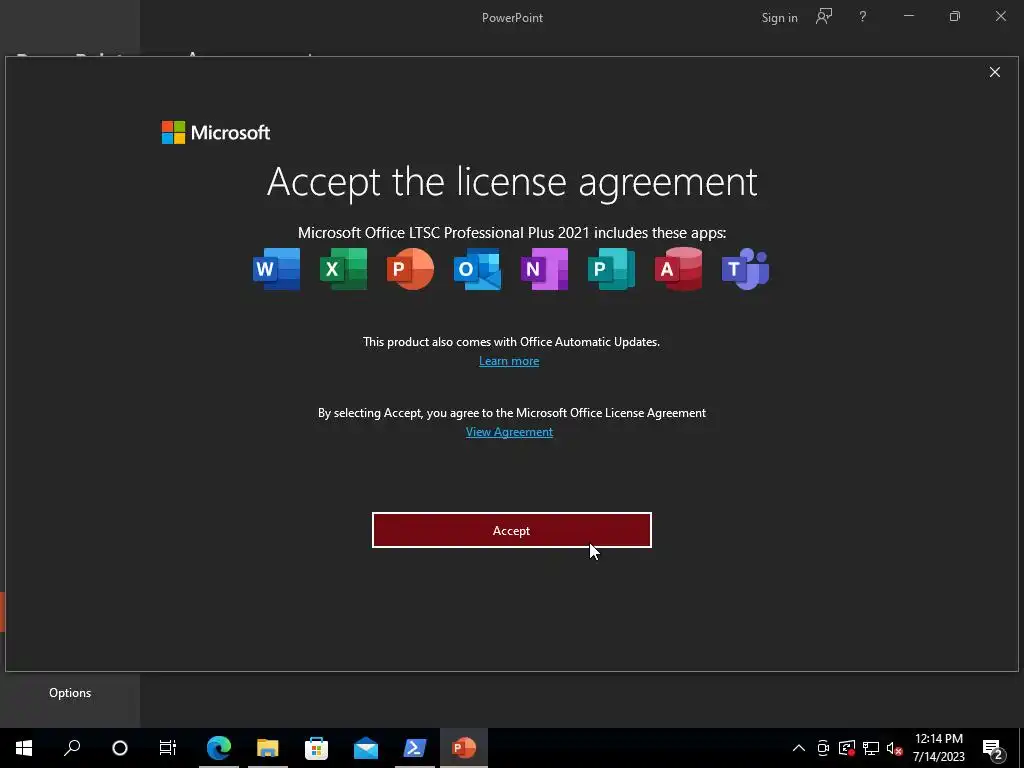The height and width of the screenshot is (768, 1024).
Task: Open Cortana from the taskbar
Action: click(x=120, y=748)
